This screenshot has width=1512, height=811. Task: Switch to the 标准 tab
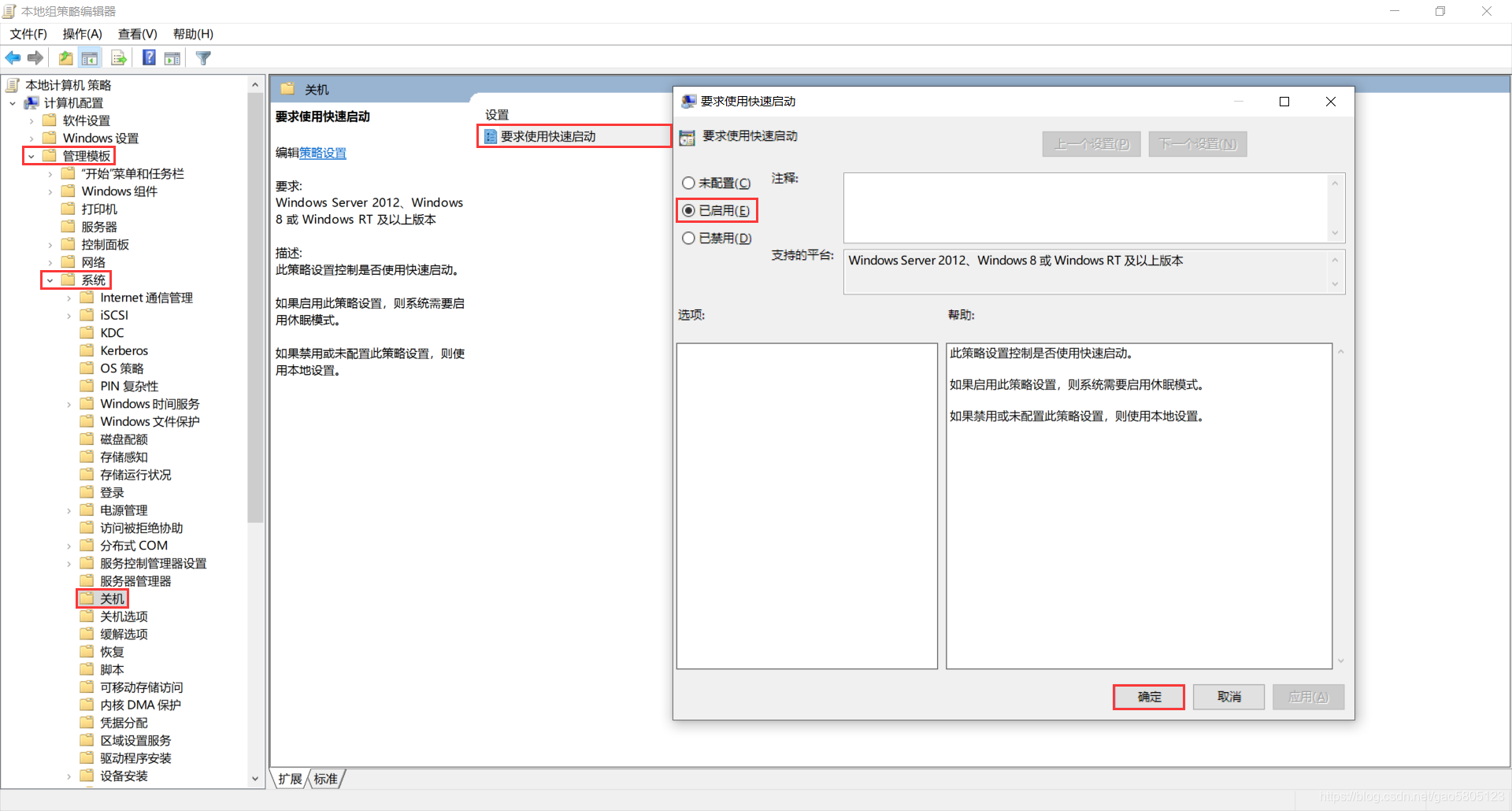[326, 779]
